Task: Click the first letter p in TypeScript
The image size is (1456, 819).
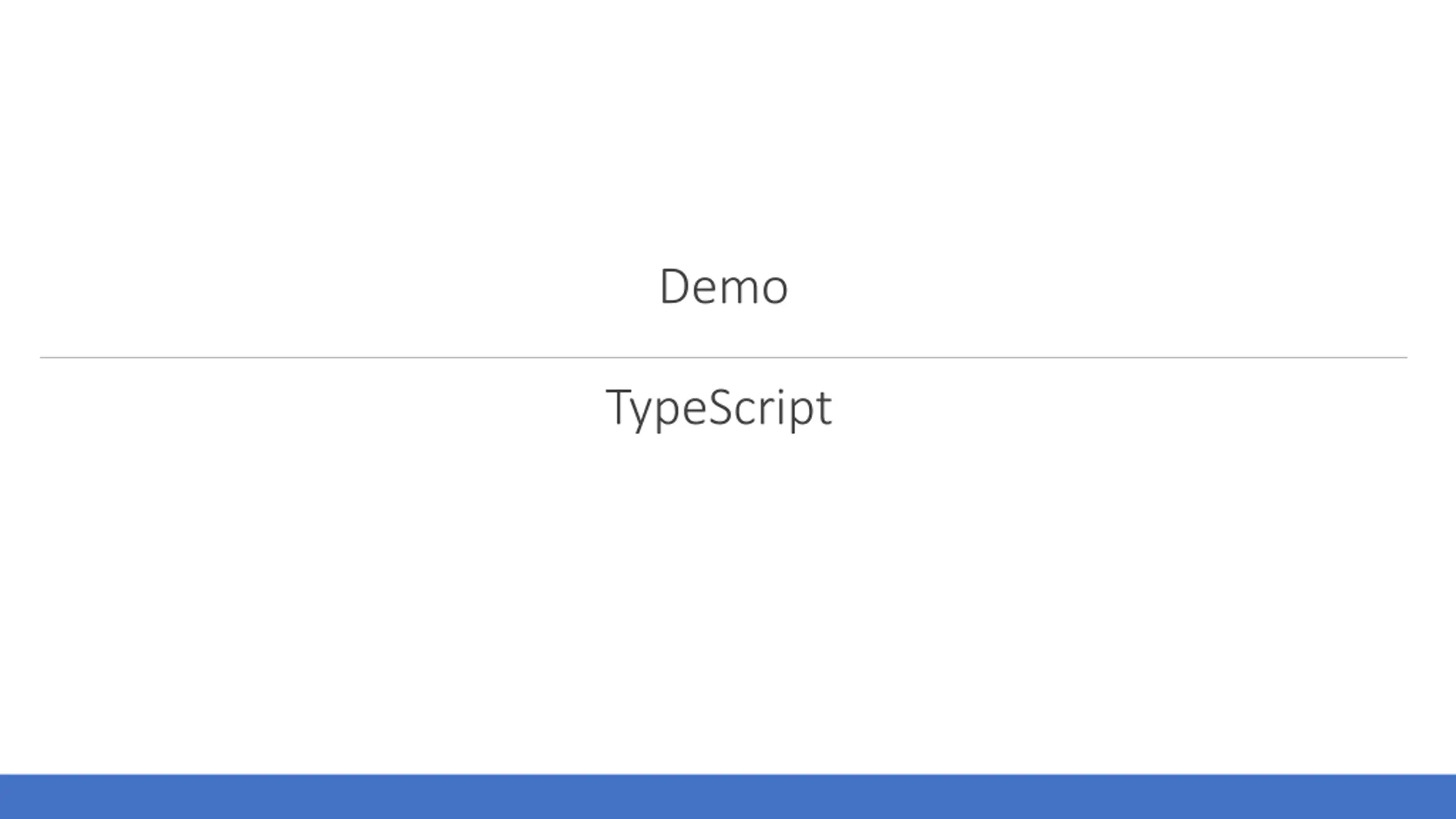Action: click(667, 415)
